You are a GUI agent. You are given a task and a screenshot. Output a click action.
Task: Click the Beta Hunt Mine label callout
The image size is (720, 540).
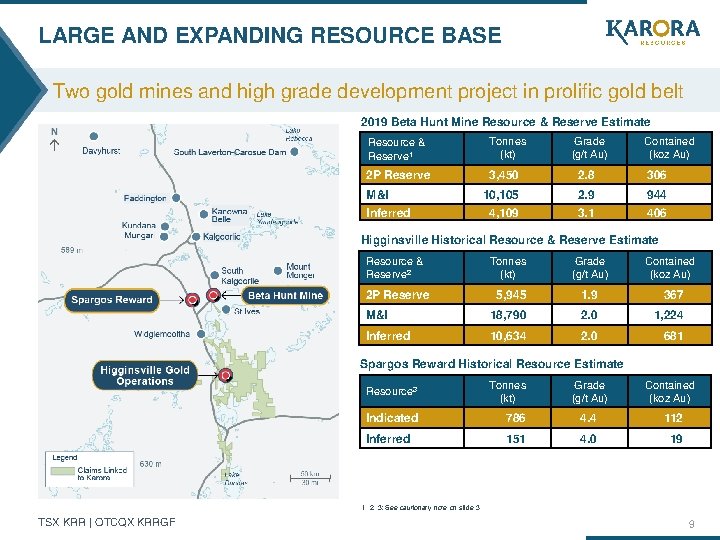[x=285, y=295]
